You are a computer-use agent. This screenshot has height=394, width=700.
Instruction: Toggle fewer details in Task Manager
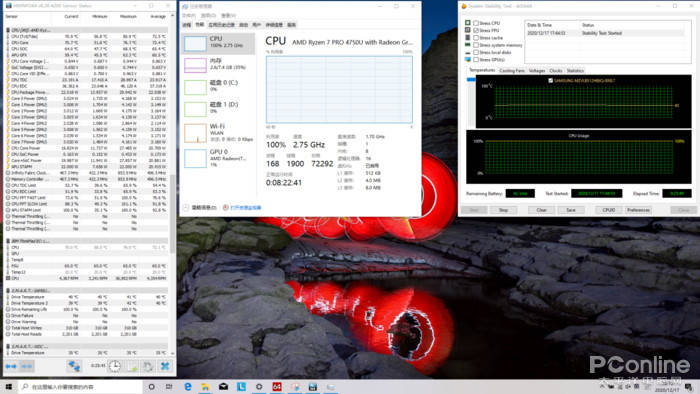[200, 207]
